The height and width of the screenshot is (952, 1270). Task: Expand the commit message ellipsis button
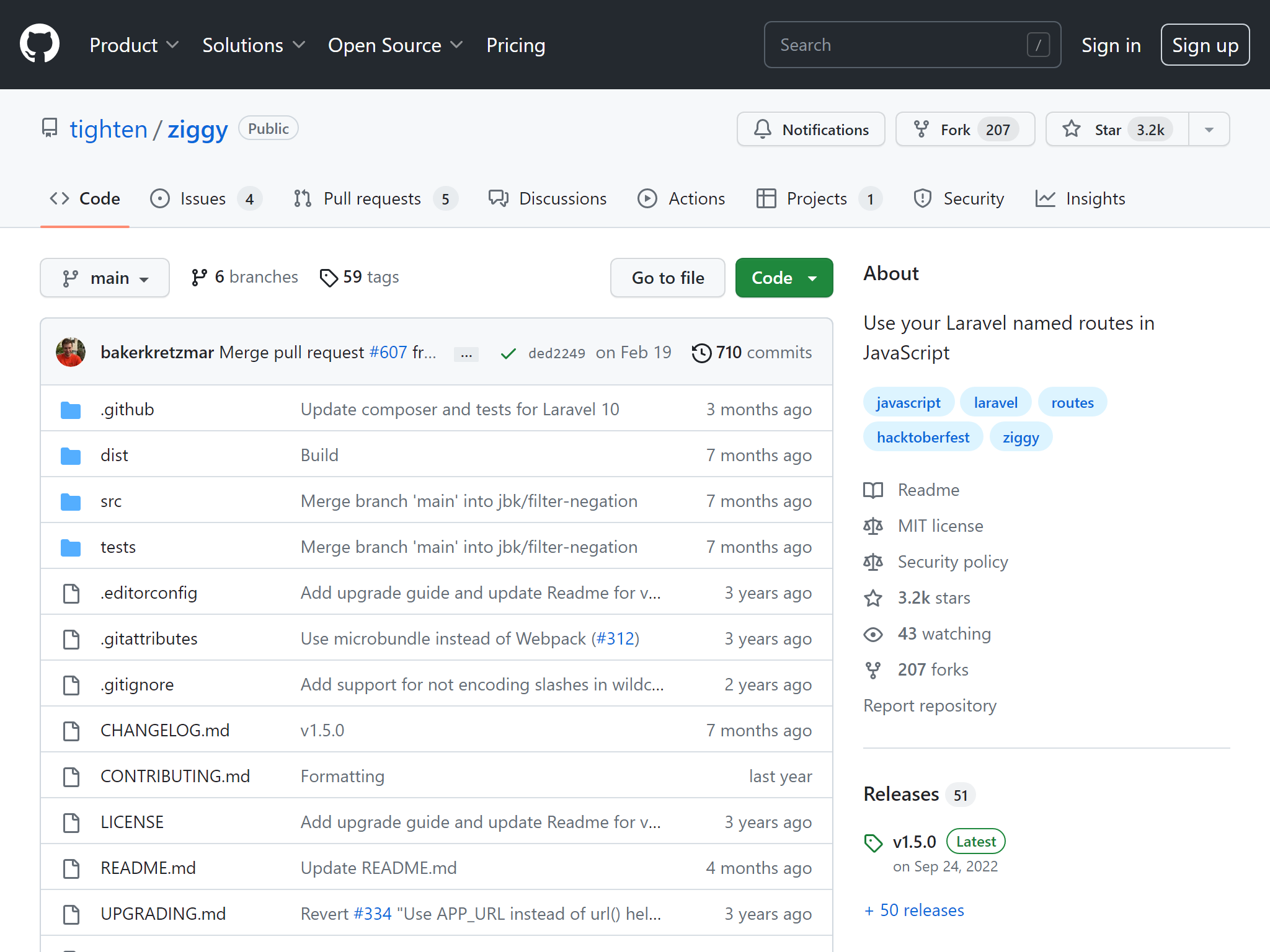coord(466,353)
